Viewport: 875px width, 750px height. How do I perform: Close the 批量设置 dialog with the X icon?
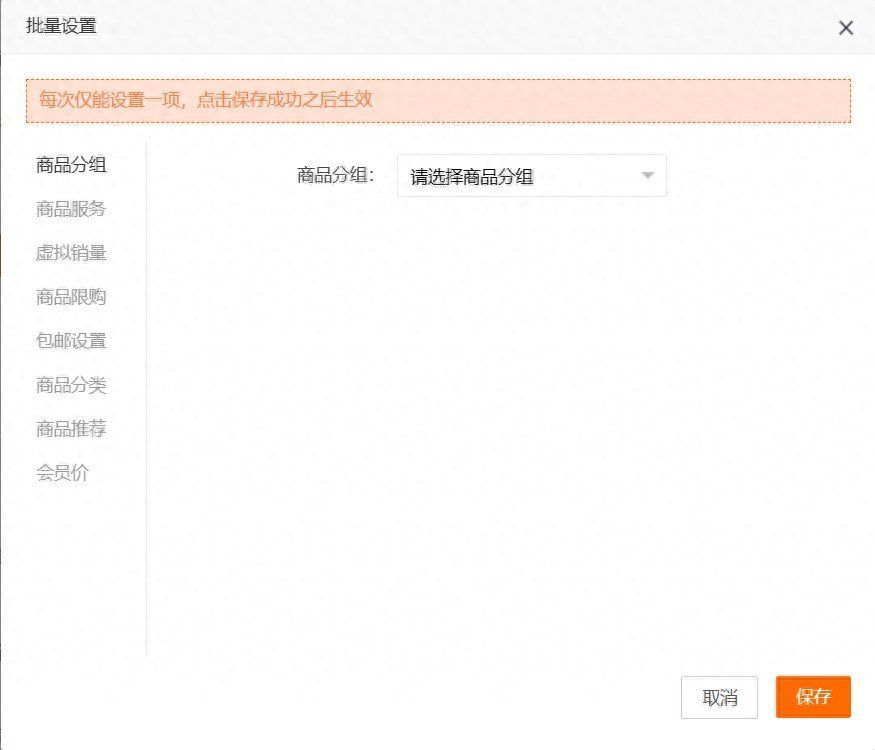846,28
